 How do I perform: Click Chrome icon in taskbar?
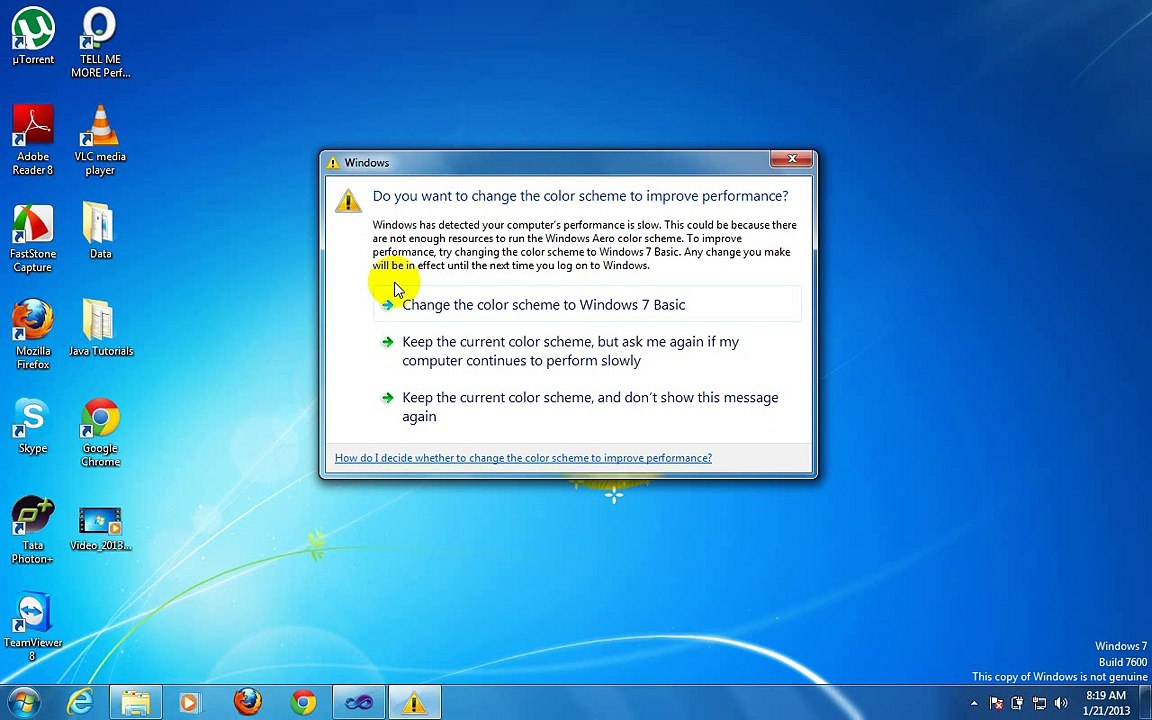point(303,702)
